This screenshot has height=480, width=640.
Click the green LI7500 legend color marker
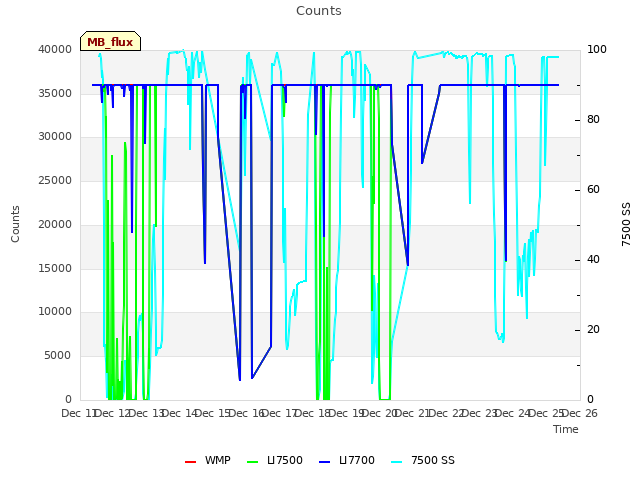[253, 462]
